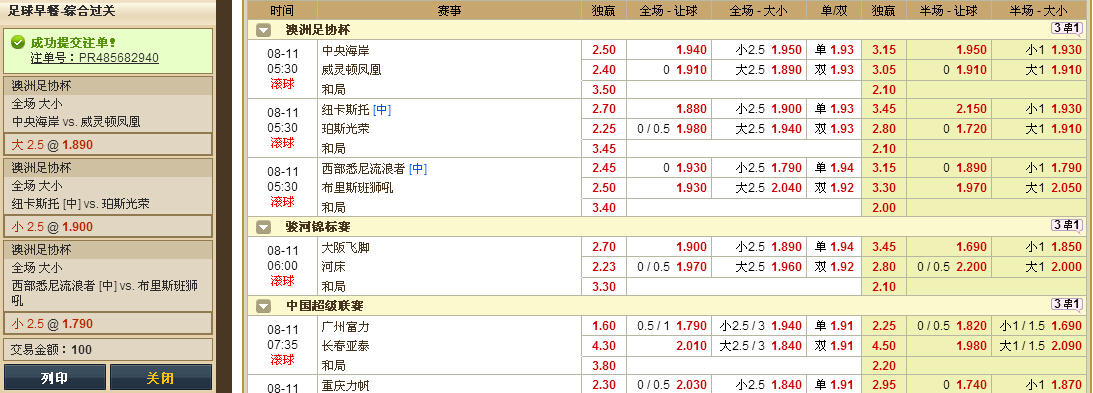The image size is (1093, 393).
Task: Click the 关闭 close button
Action: pyautogui.click(x=160, y=378)
